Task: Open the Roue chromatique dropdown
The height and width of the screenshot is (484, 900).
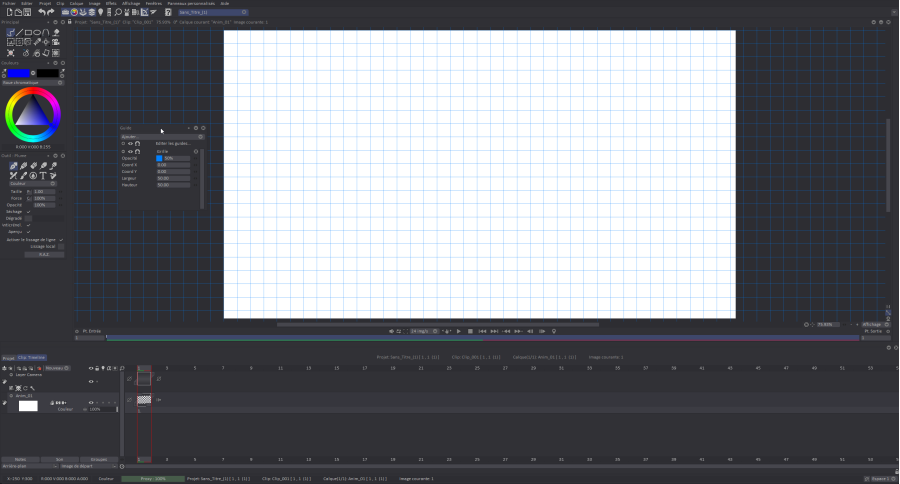Action: 33,83
